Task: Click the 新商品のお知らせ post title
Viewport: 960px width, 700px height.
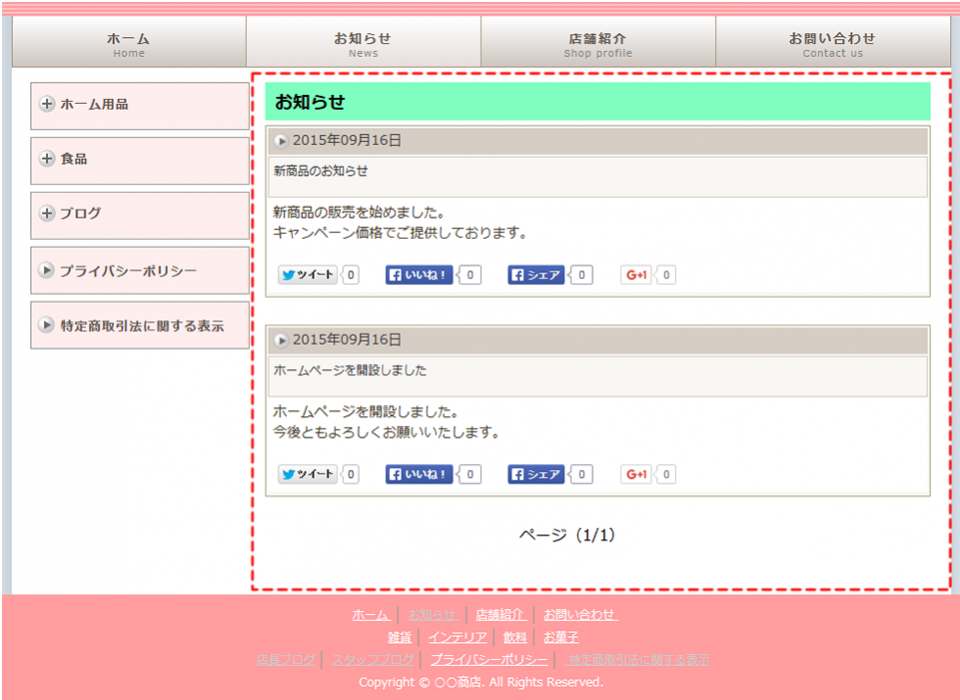Action: click(x=321, y=171)
